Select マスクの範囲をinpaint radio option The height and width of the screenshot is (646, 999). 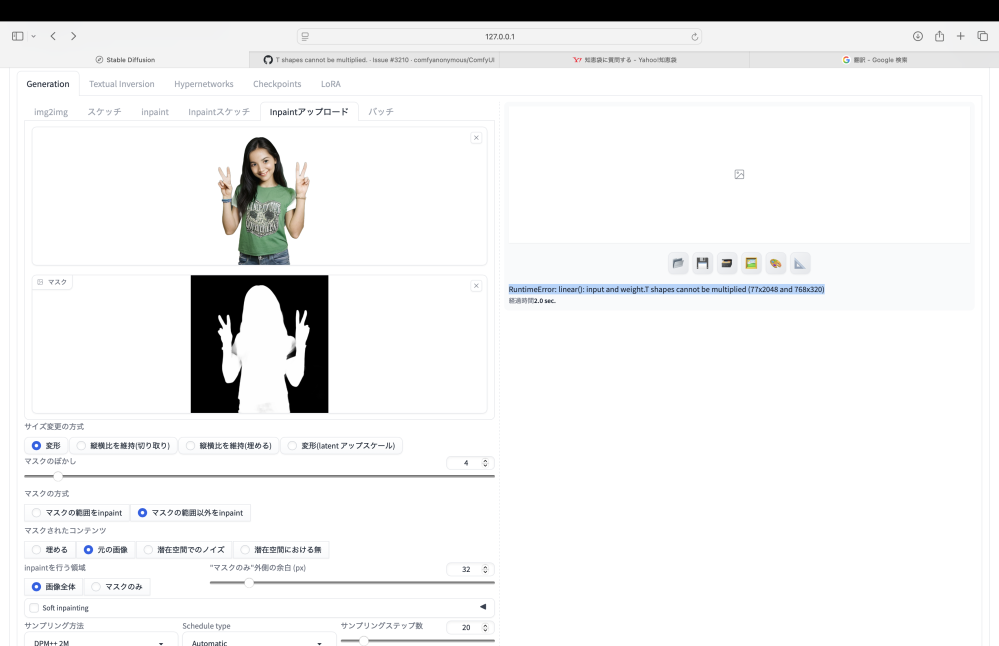pos(77,513)
